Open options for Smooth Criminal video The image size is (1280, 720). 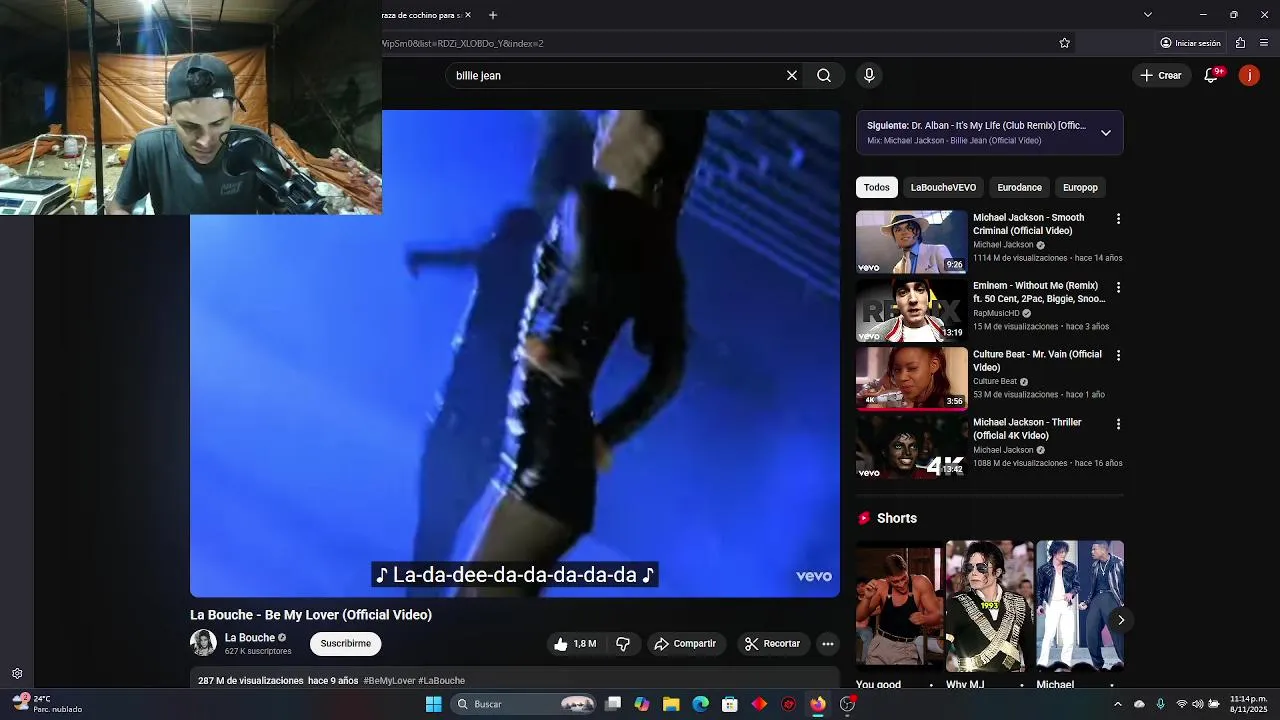point(1118,218)
